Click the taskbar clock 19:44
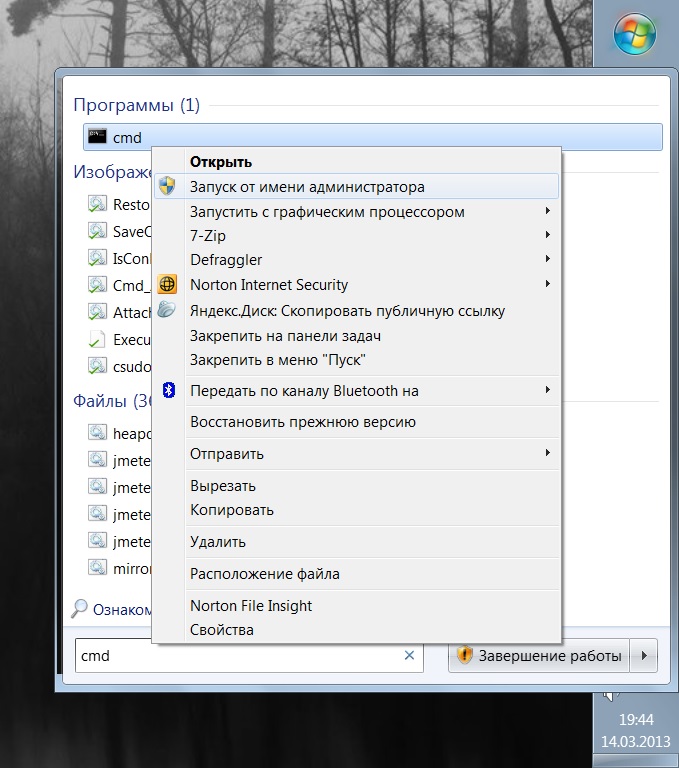 [636, 720]
